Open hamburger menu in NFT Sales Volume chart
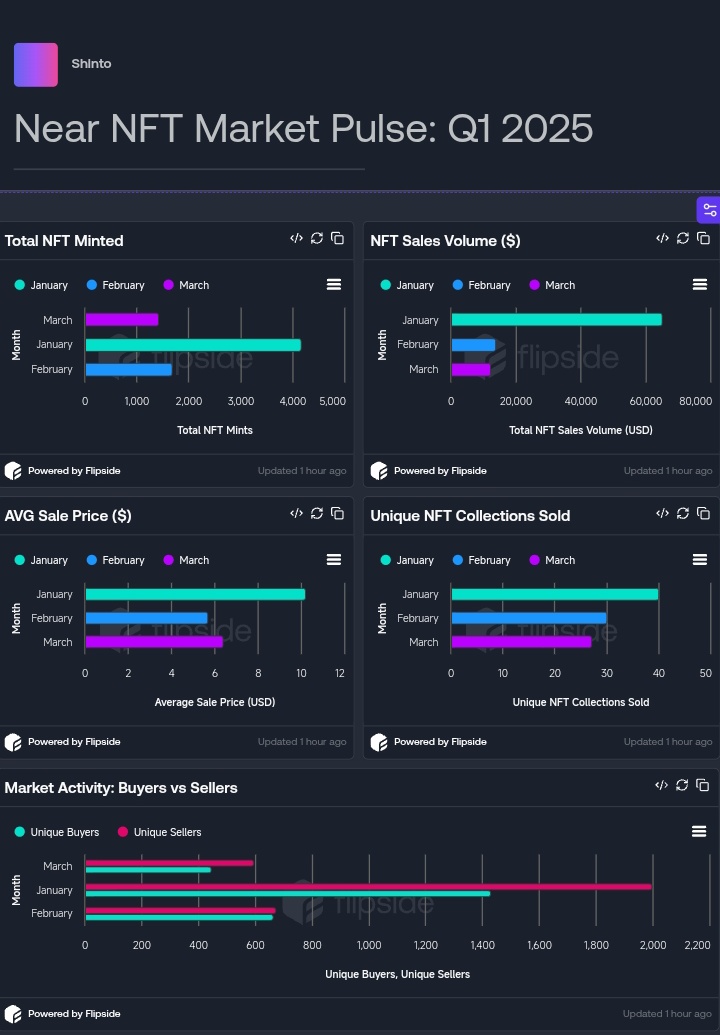The height and width of the screenshot is (1035, 720). click(x=700, y=284)
